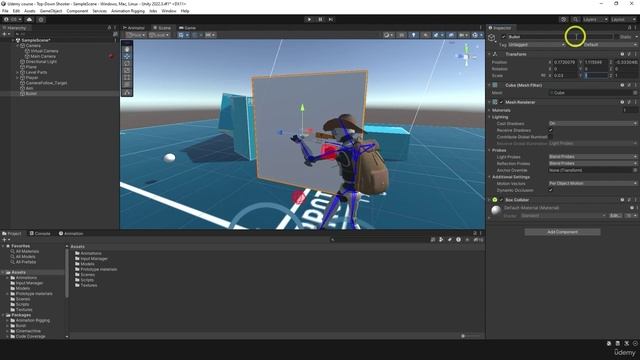Screen dimensions: 640x360
Task: Open the Tag dropdown showing Untagged
Action: pyautogui.click(x=536, y=44)
